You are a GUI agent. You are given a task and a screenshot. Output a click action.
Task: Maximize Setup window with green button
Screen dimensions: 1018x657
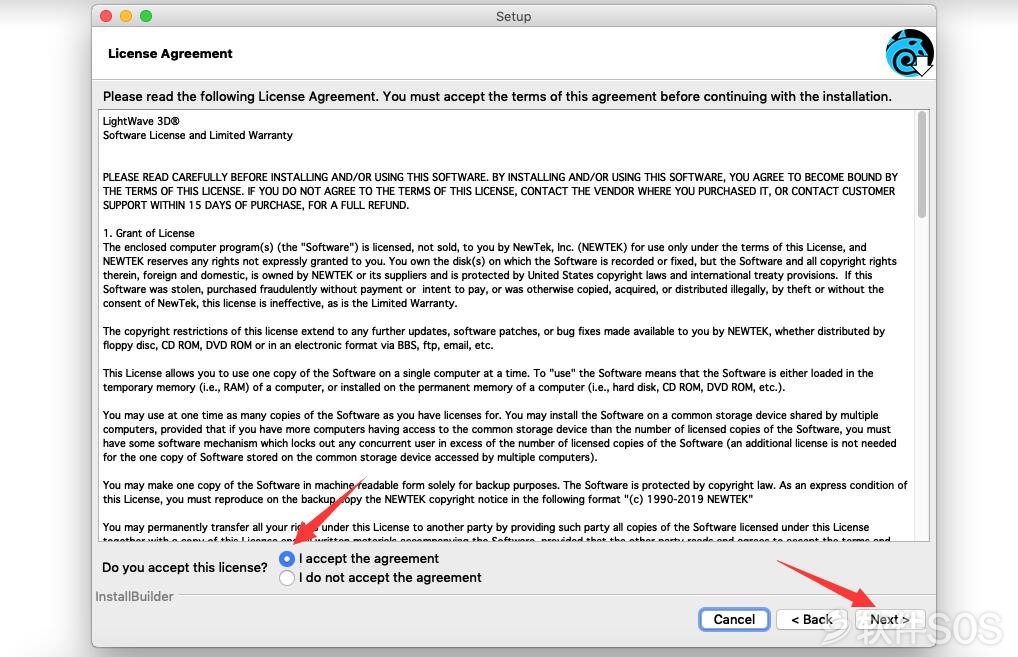click(146, 16)
